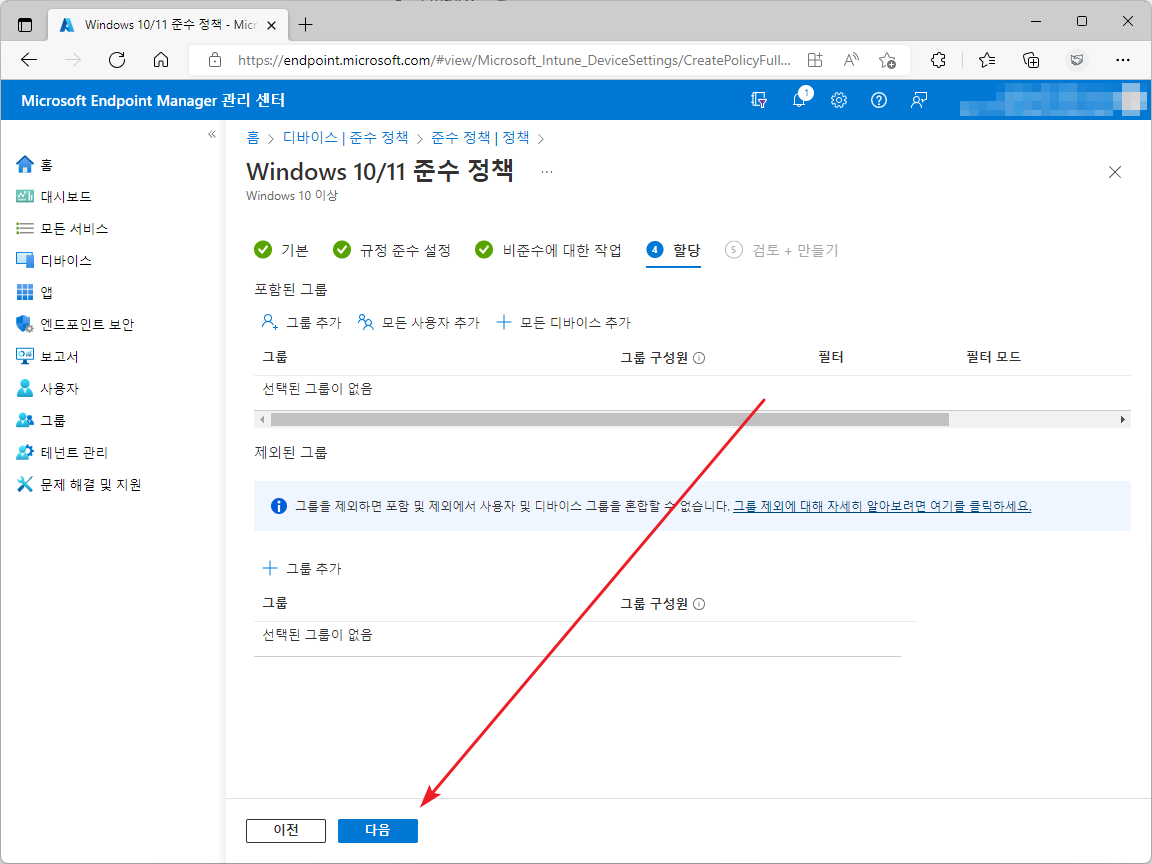
Task: Select the 할당 step tab
Action: click(673, 250)
